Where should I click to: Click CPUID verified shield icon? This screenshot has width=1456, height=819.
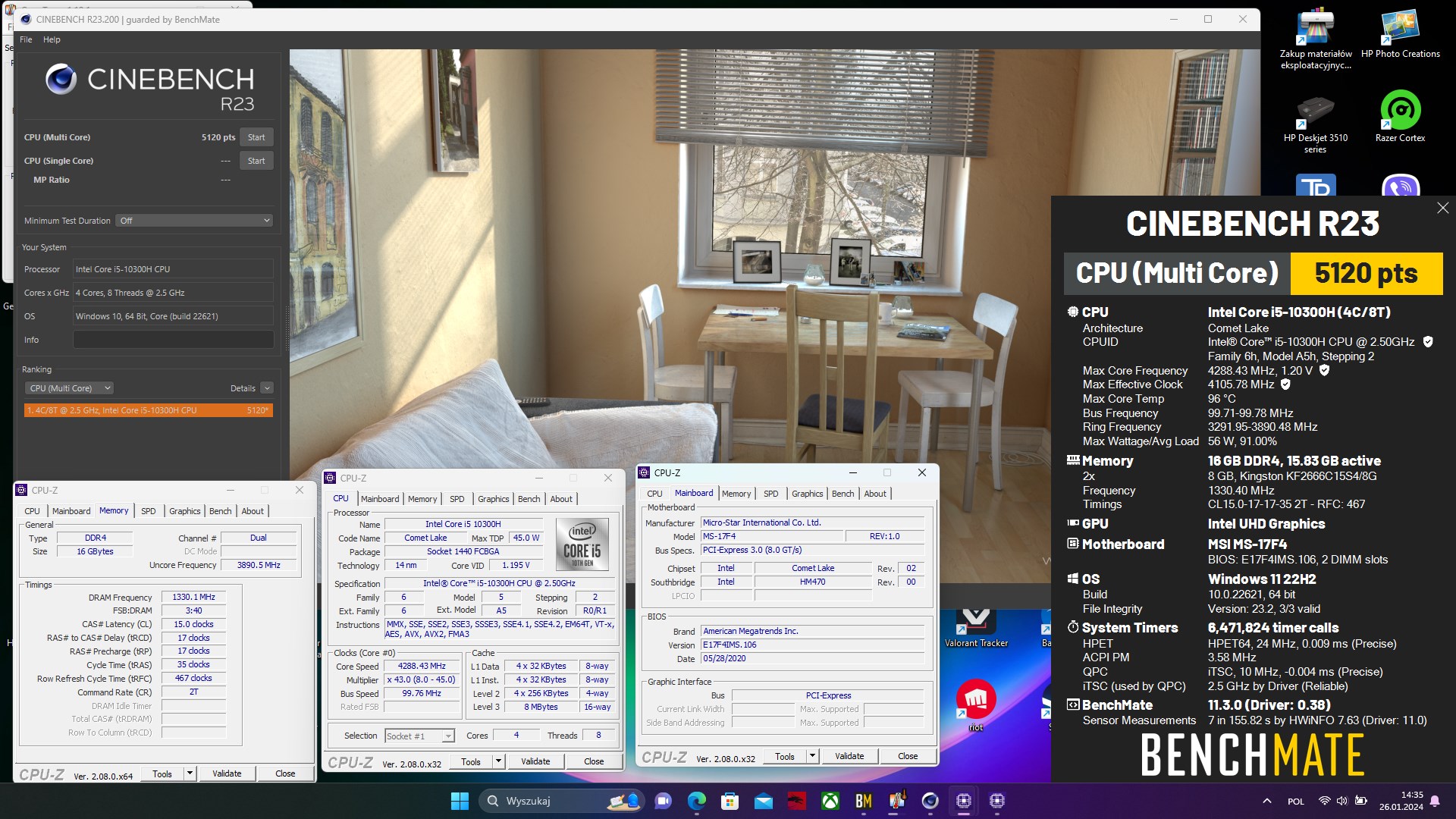pyautogui.click(x=1428, y=342)
